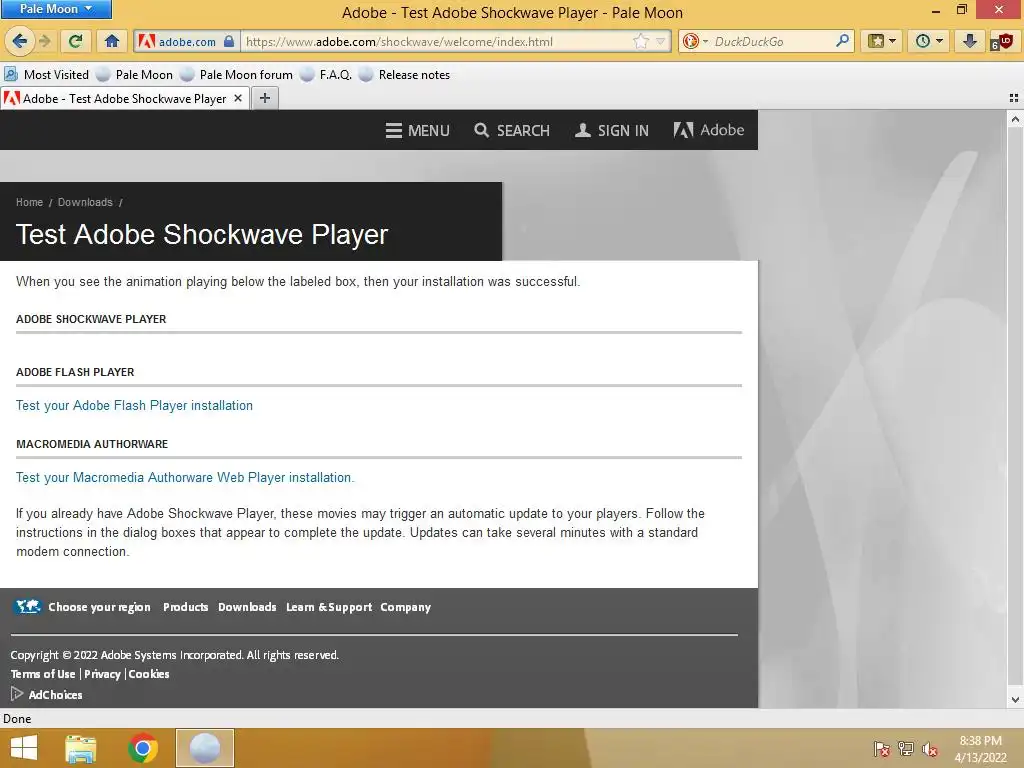Open the F.A.Q. bookmark
The width and height of the screenshot is (1024, 768).
click(326, 74)
